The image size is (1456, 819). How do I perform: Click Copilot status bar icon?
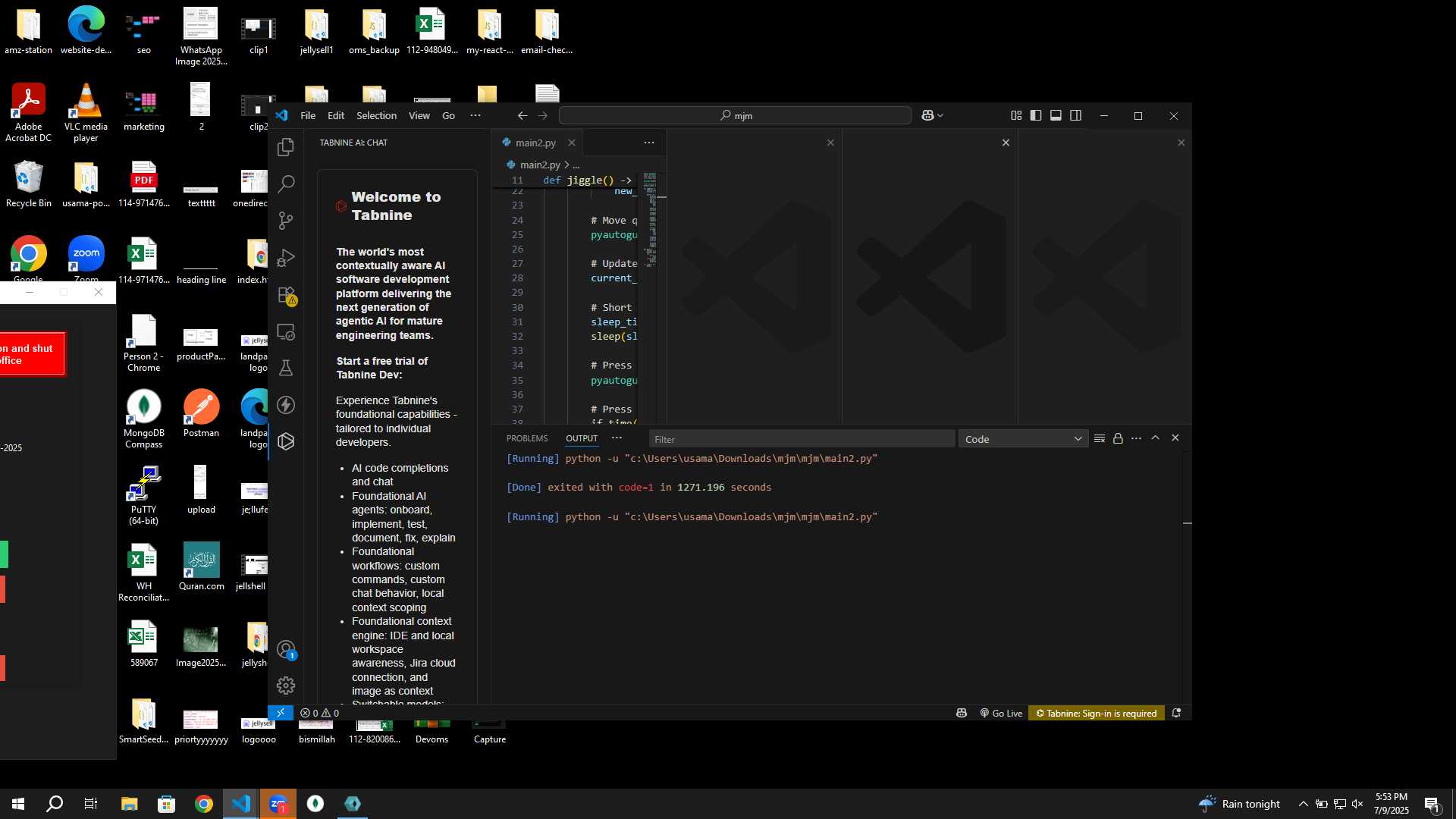962,713
